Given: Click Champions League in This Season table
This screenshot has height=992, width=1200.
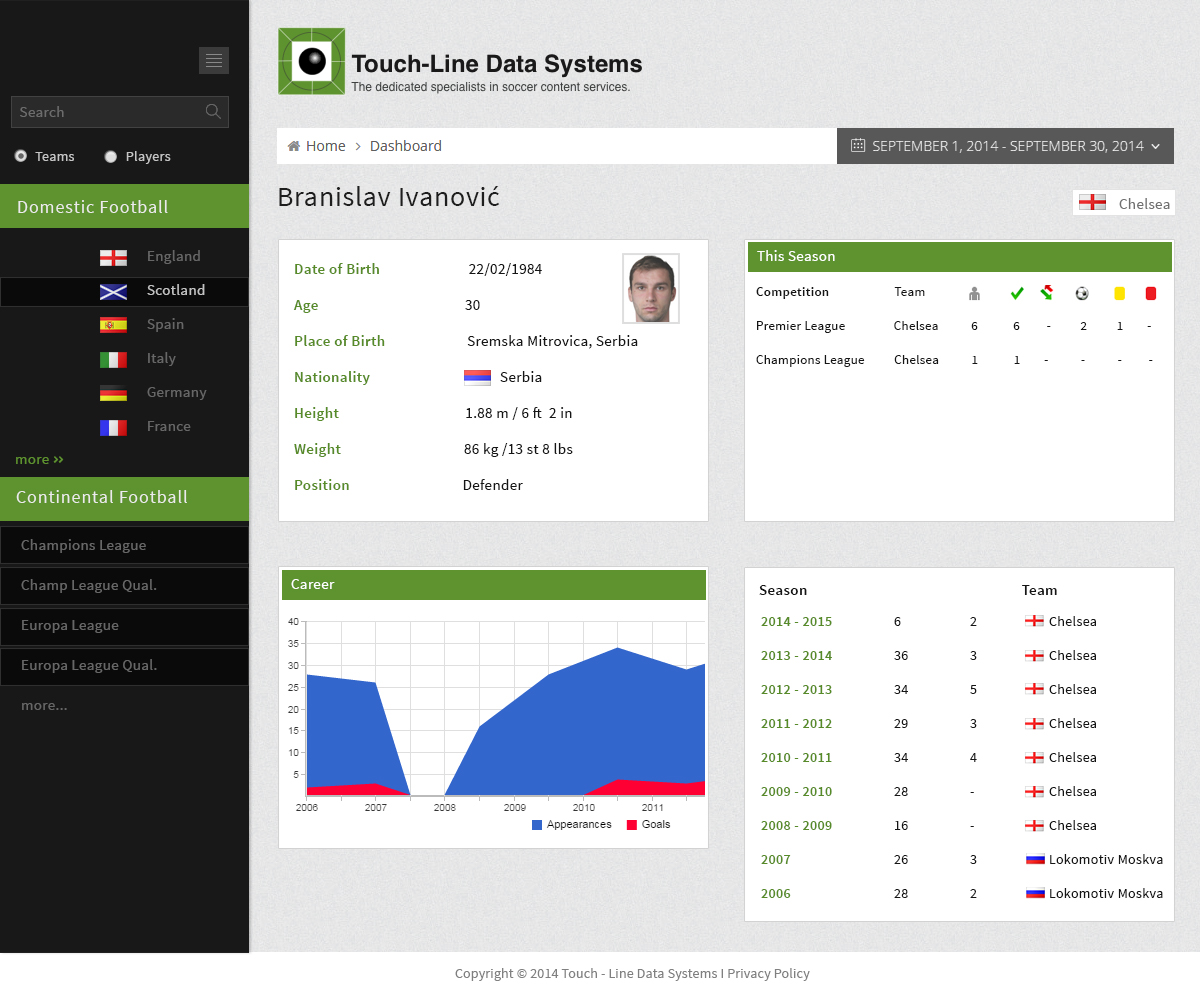Looking at the screenshot, I should click(810, 360).
